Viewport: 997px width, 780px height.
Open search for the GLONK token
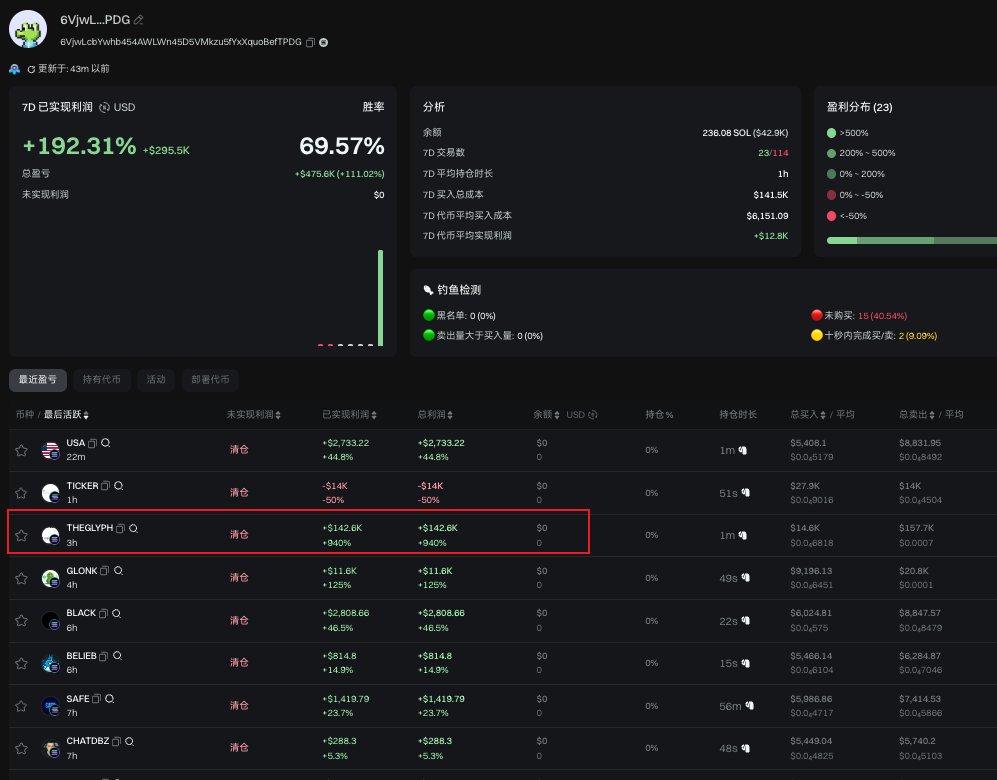pos(118,571)
